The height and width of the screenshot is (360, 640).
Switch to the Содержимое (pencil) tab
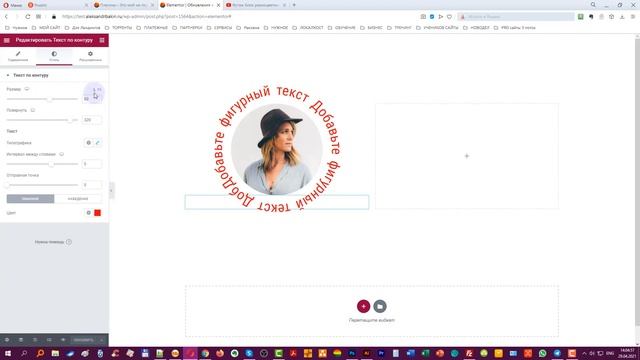pos(18,56)
